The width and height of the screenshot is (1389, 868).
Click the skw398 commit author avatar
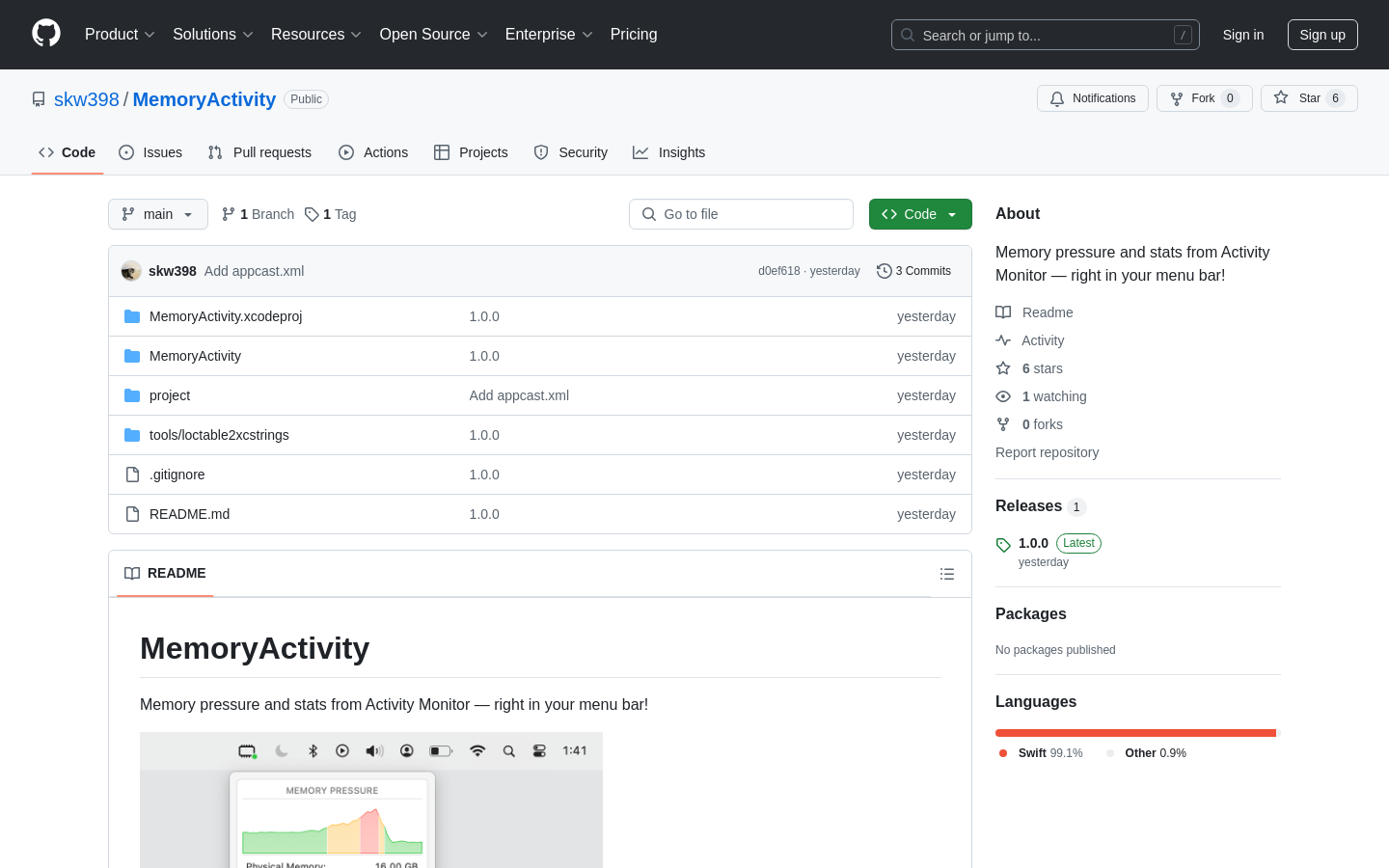pos(131,271)
